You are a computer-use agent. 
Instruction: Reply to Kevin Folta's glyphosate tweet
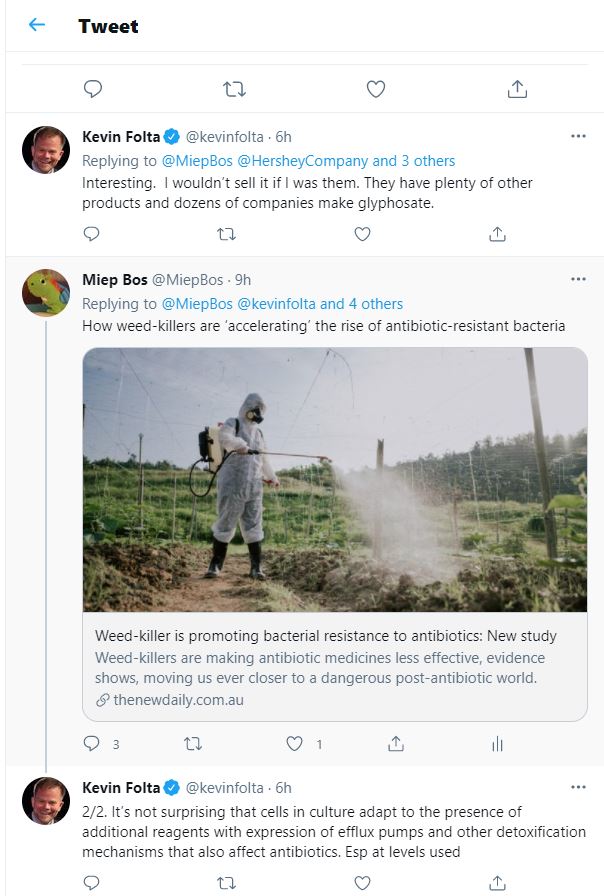[x=91, y=234]
